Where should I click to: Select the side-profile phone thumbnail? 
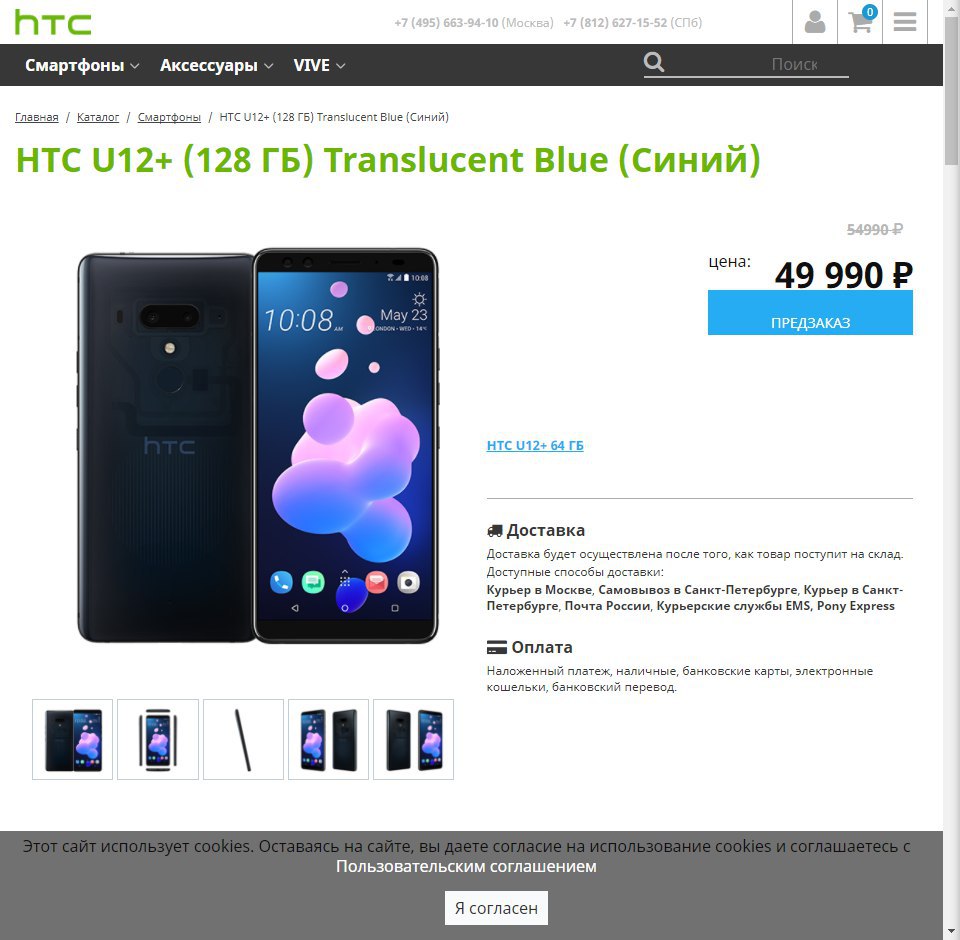pos(243,739)
